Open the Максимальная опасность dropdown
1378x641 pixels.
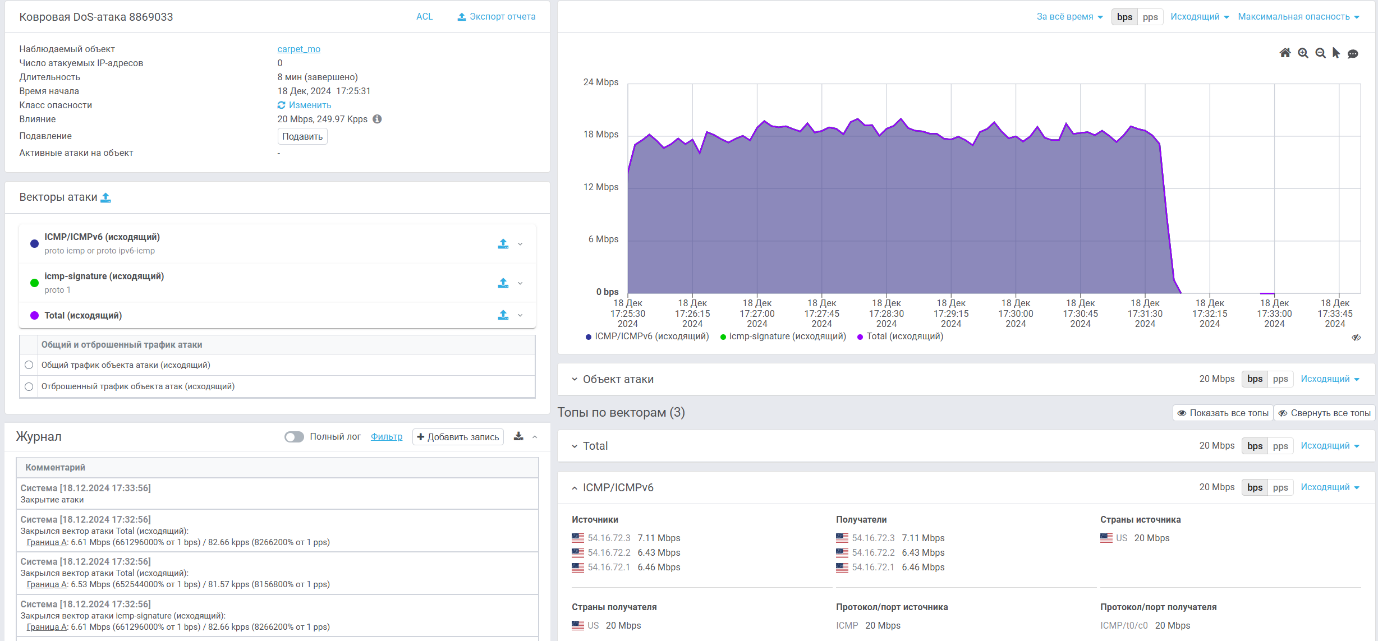(x=1298, y=17)
